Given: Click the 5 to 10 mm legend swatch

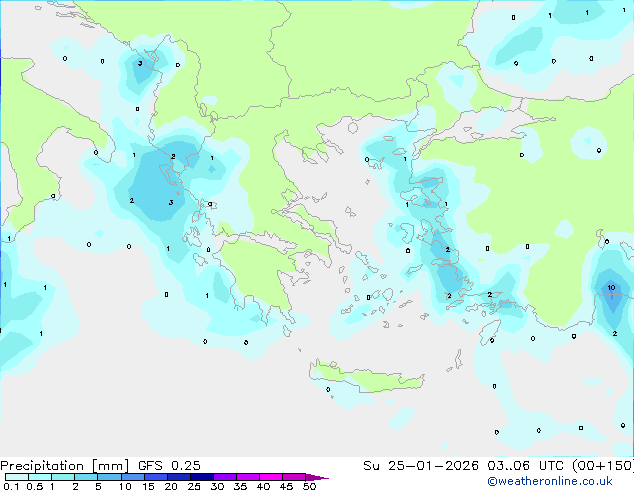Looking at the screenshot, I should point(109,477).
